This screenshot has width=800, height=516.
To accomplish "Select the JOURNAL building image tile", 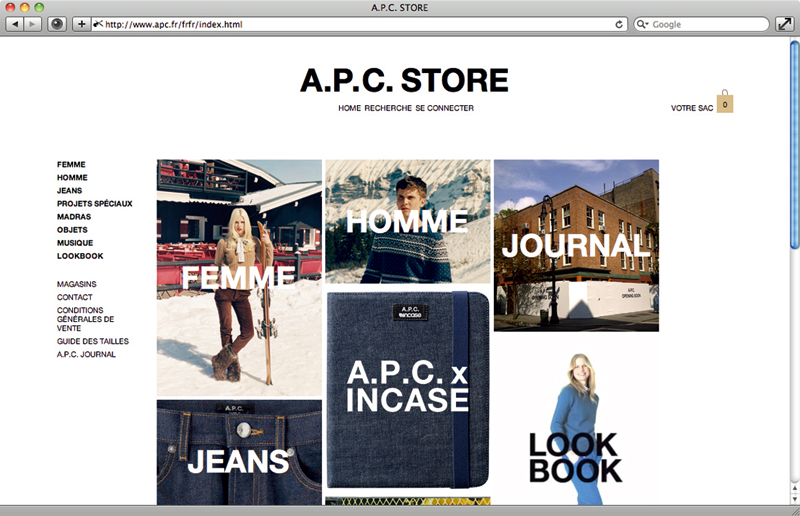I will point(577,245).
